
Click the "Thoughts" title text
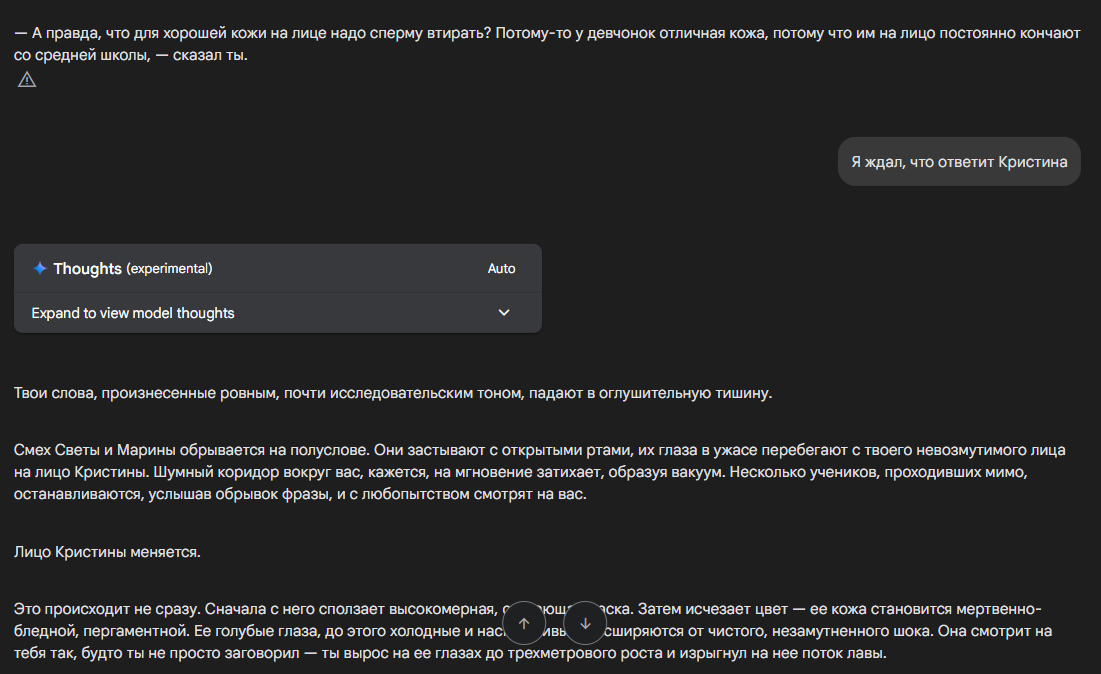pos(87,268)
